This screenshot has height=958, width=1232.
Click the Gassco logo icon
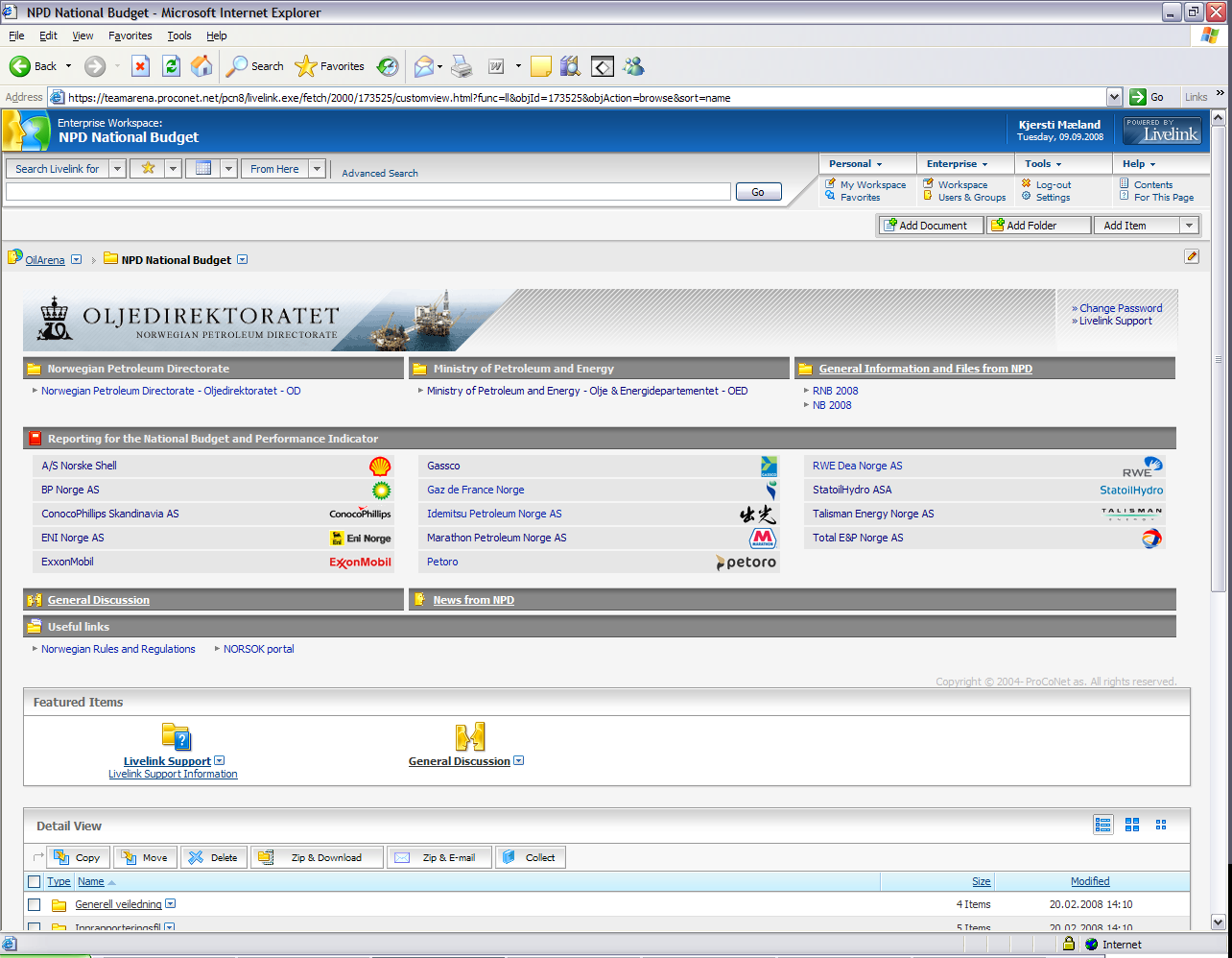pyautogui.click(x=769, y=467)
